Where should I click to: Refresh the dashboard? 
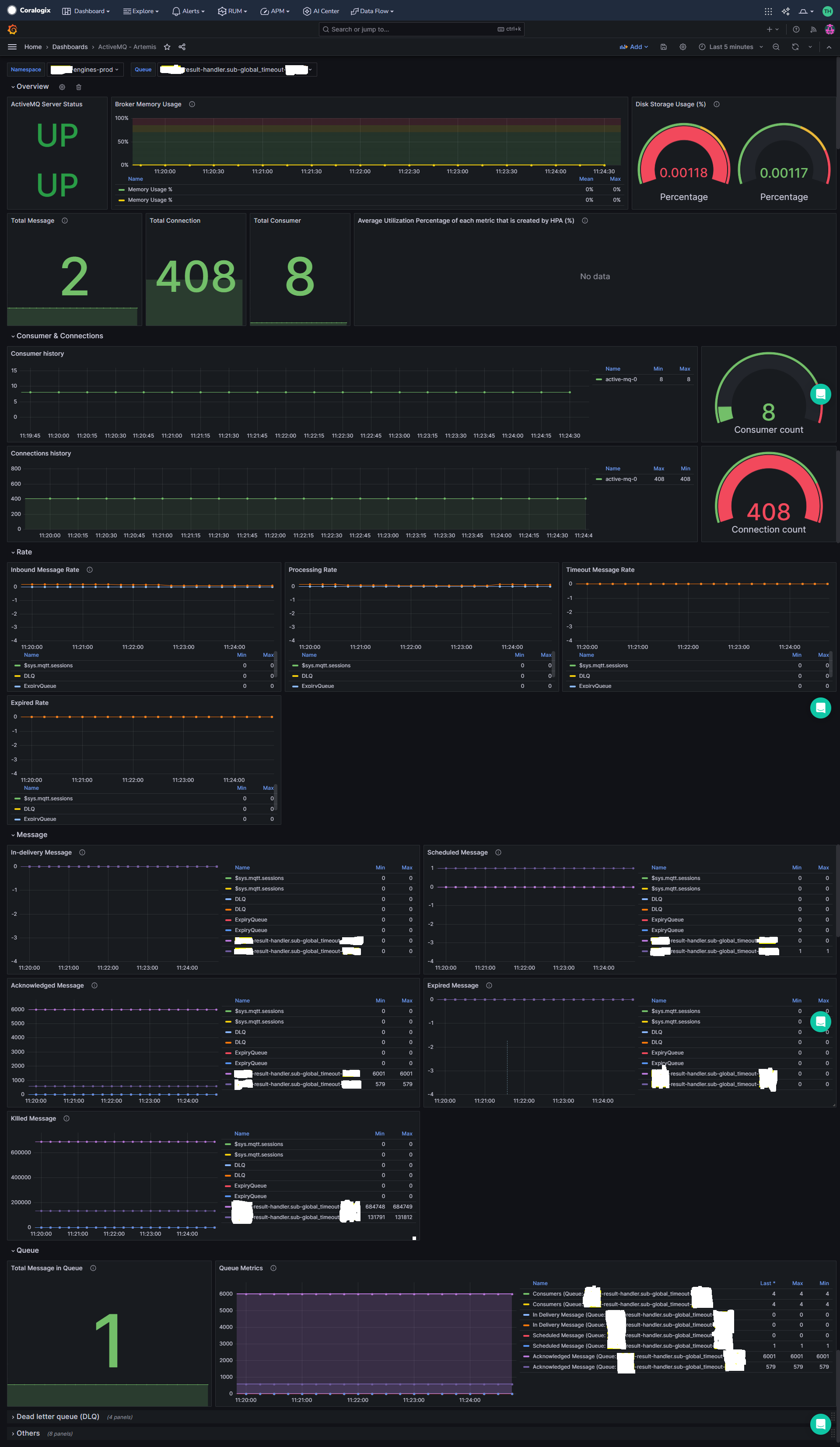[x=795, y=47]
